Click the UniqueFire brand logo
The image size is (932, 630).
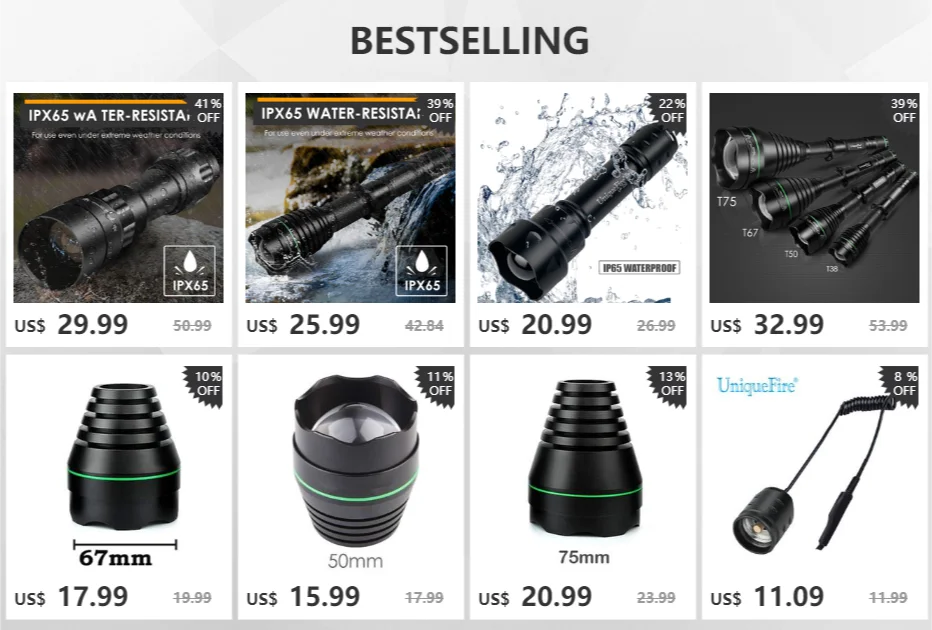coord(757,386)
